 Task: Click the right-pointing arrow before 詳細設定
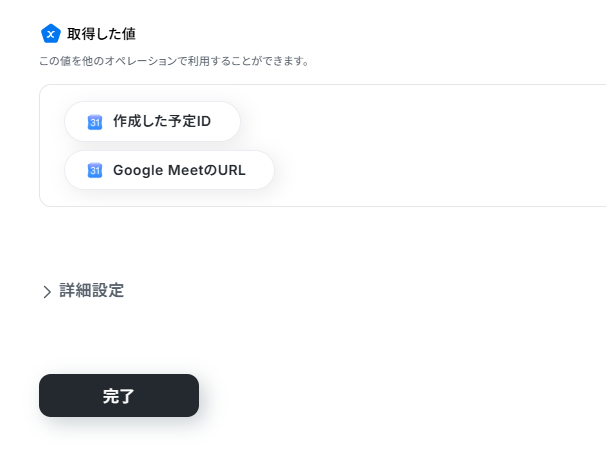[47, 292]
